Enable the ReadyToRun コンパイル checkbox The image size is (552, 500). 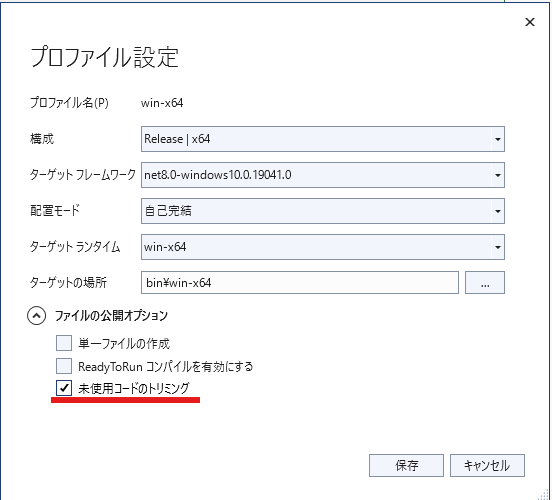[64, 366]
